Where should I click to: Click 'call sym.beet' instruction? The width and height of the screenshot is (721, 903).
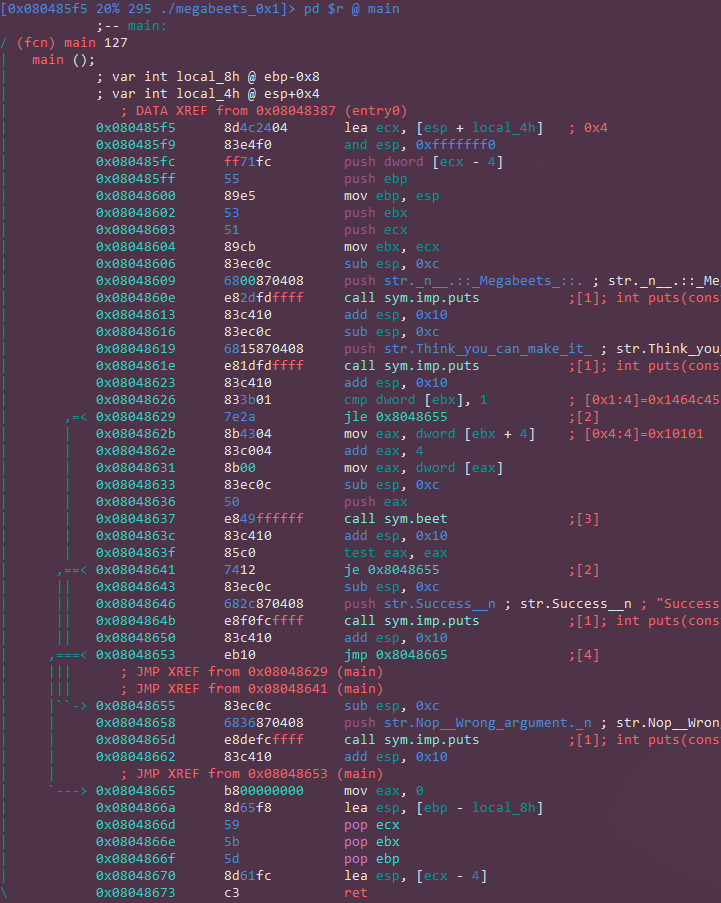[x=396, y=519]
